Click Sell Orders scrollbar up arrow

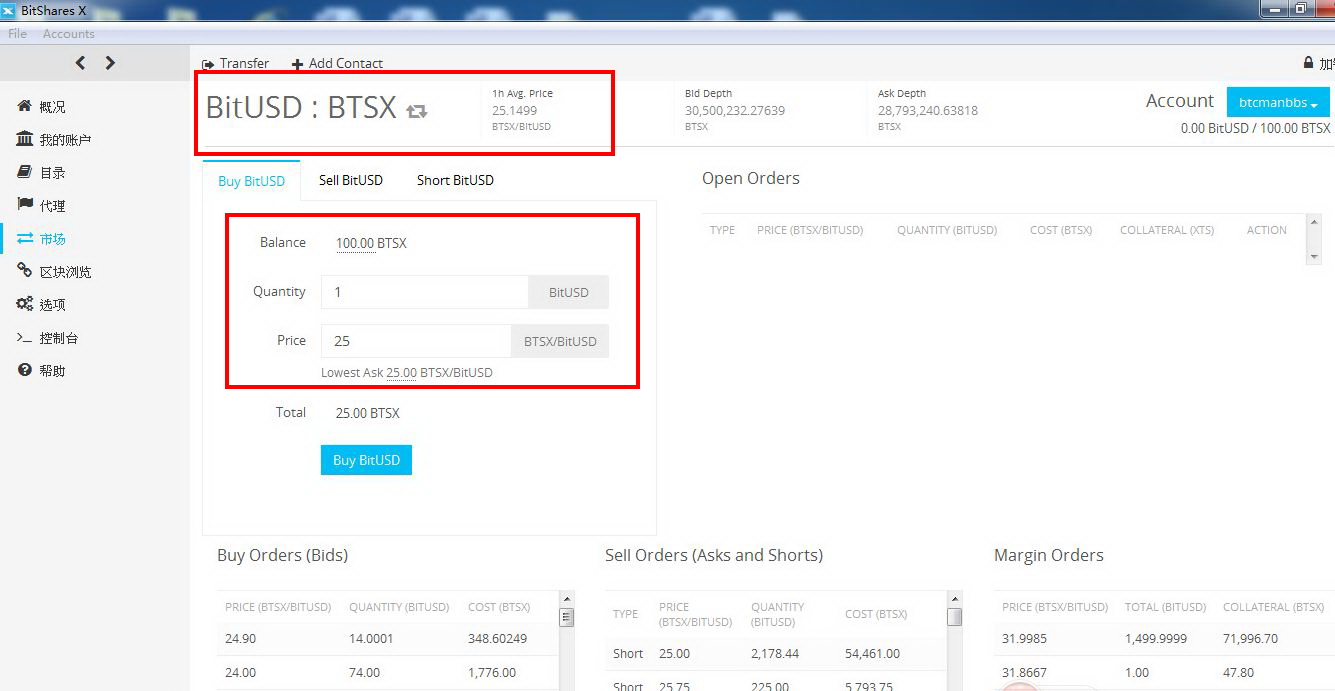pyautogui.click(x=954, y=599)
